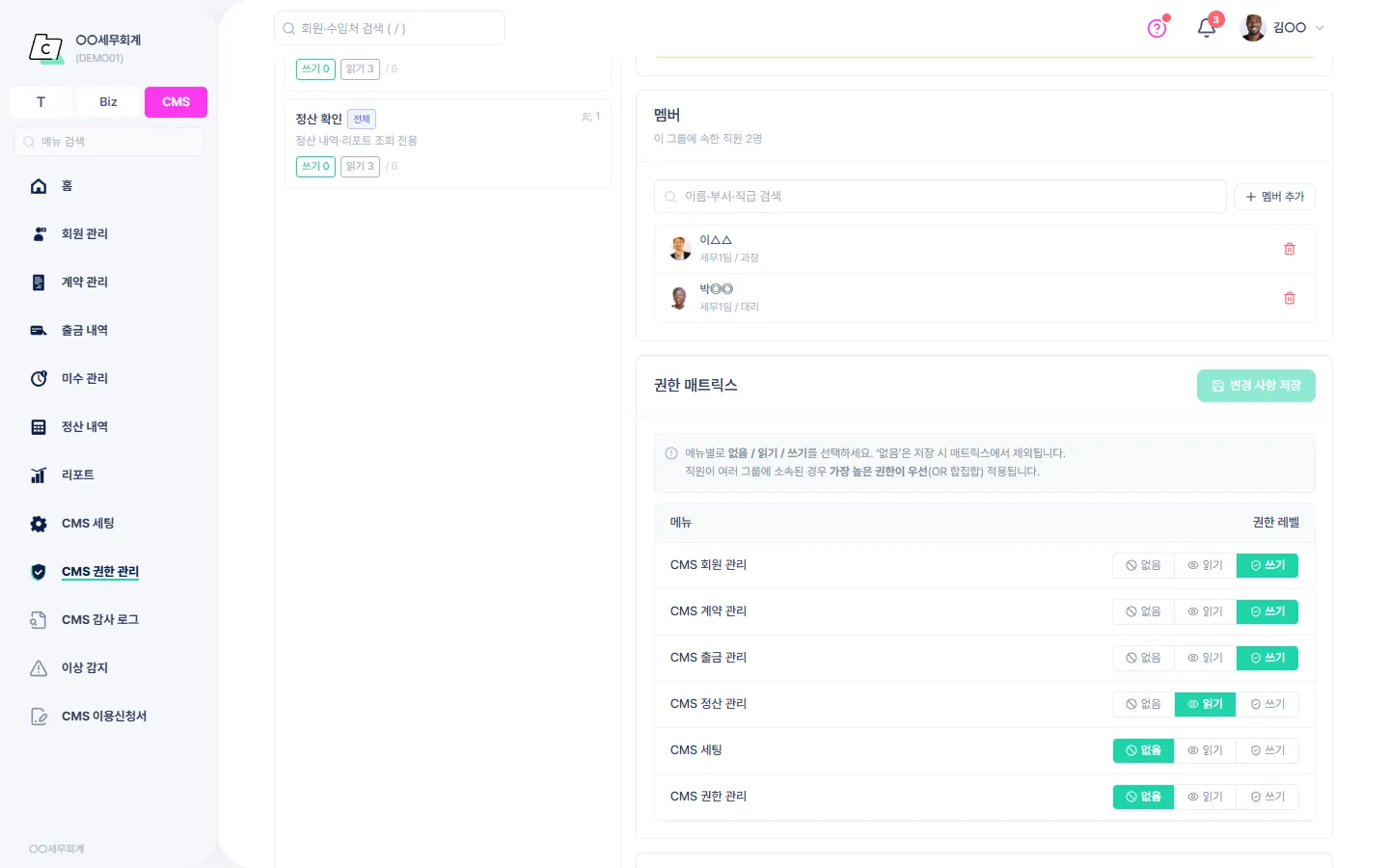Viewport: 1389px width, 868px height.
Task: Click the OO세무회계 company logo icon
Action: (x=46, y=47)
